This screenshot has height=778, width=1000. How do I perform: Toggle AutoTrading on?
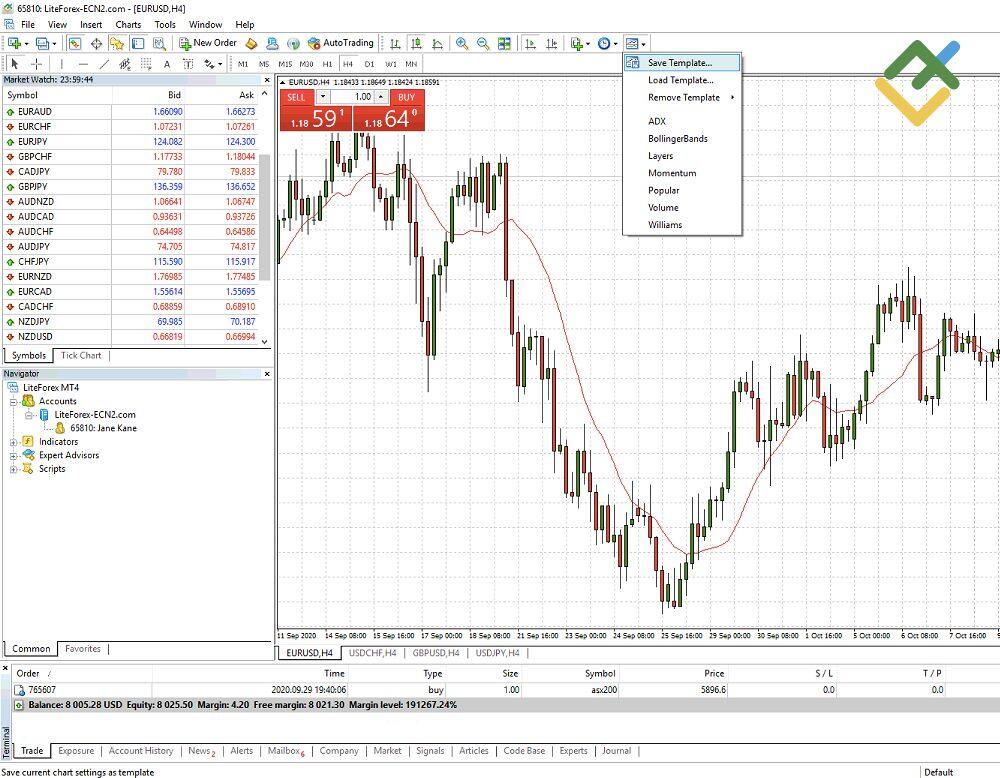(347, 43)
